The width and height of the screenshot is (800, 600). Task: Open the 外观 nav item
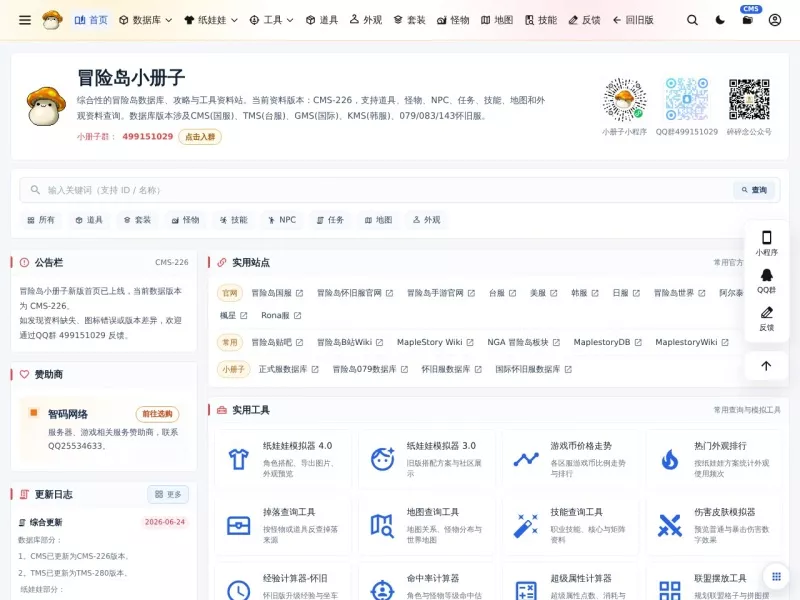(366, 20)
